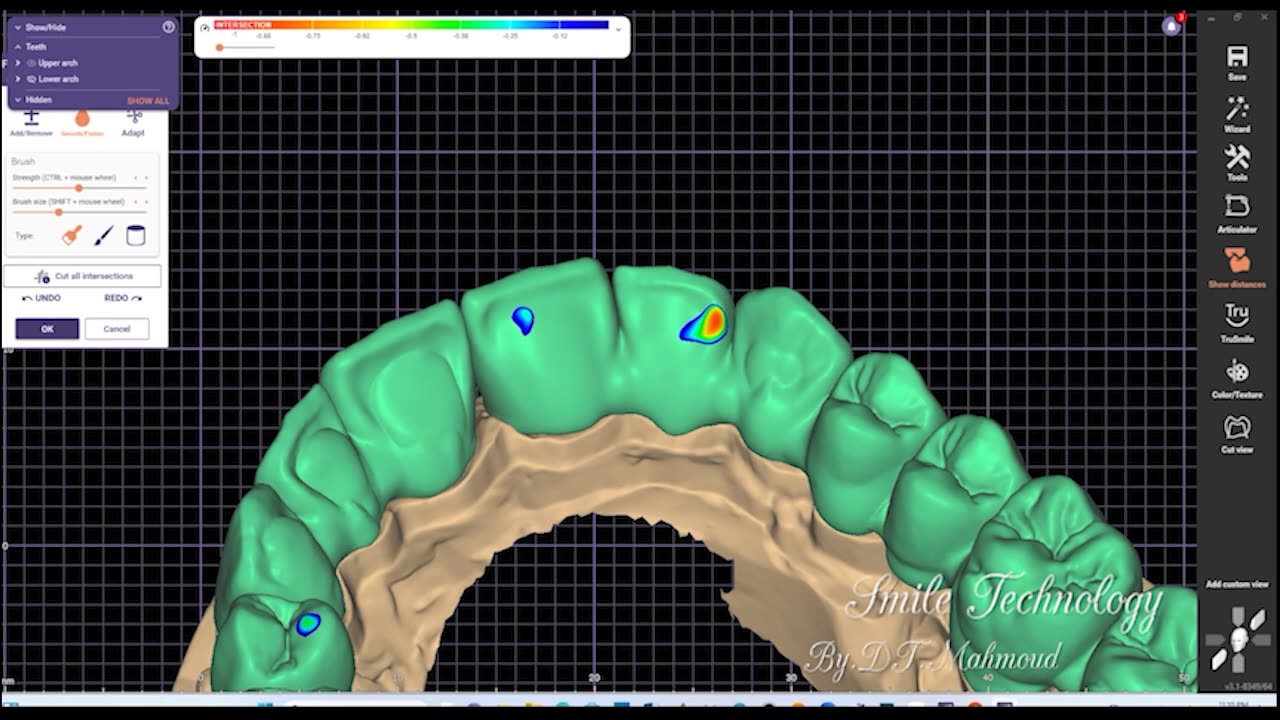The height and width of the screenshot is (720, 1280).
Task: Click the rainbow intersection spot on the incisor
Action: pyautogui.click(x=705, y=325)
